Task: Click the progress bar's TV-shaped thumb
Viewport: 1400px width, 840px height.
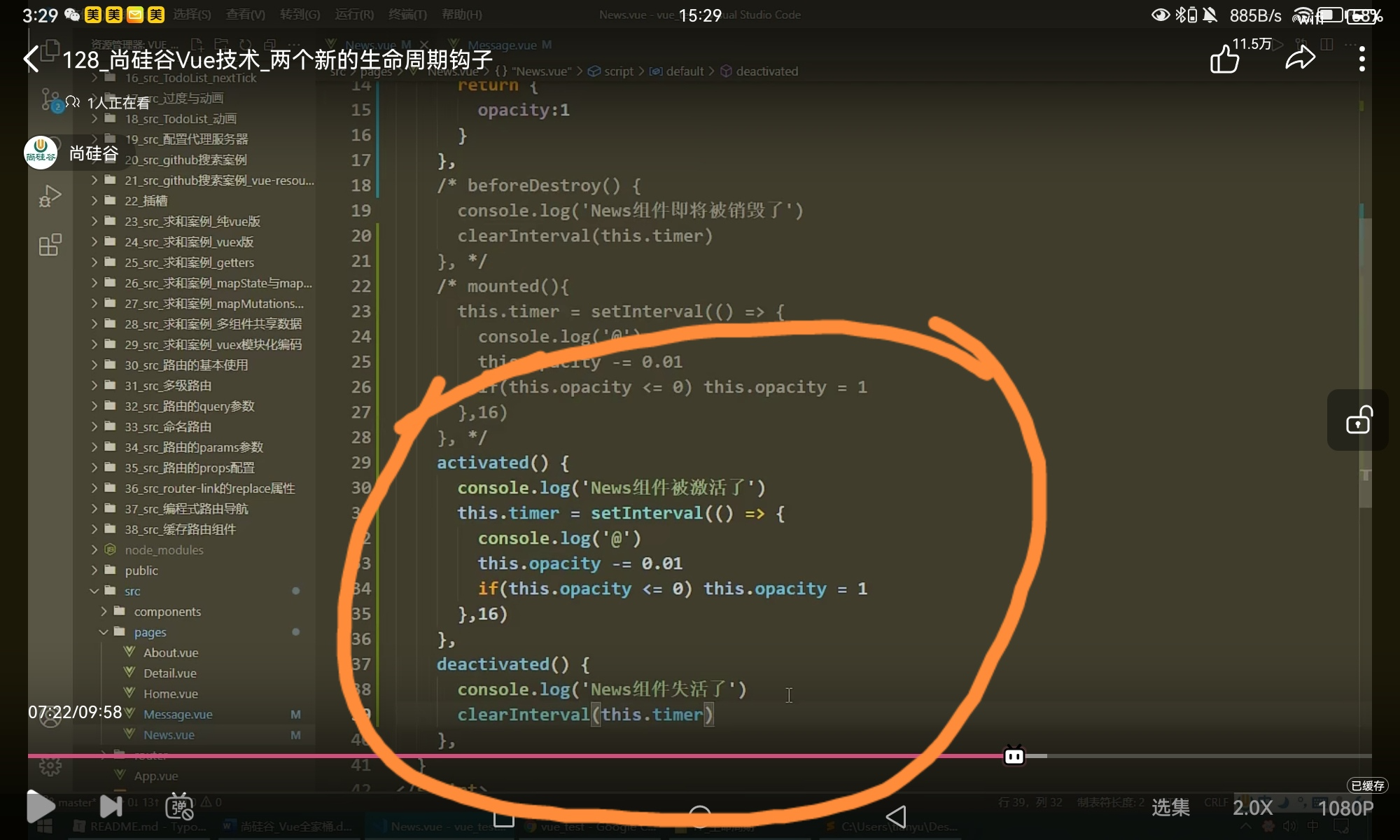Action: [1014, 756]
